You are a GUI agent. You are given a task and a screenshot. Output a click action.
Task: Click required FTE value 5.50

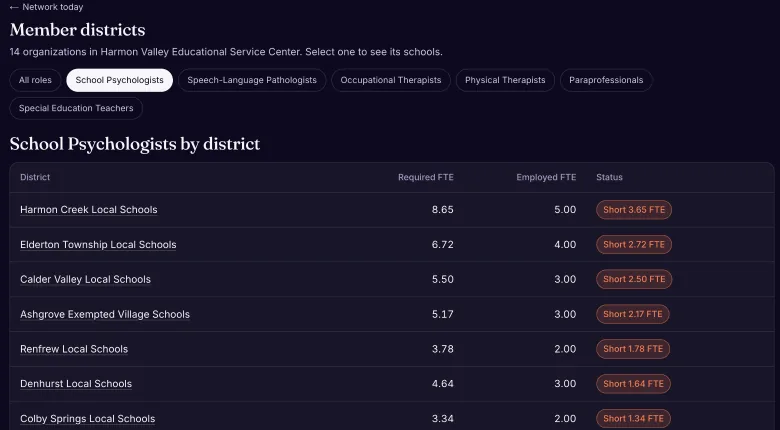pos(443,279)
